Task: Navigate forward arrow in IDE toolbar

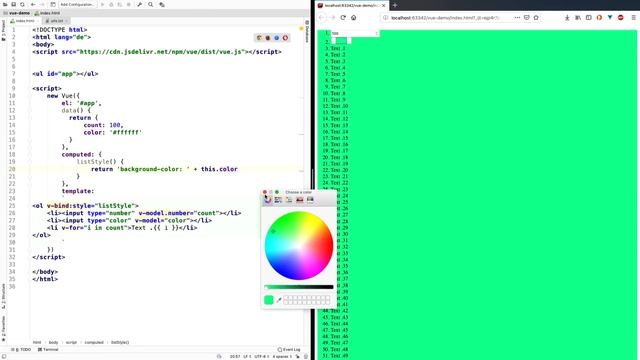Action: pos(42,4)
